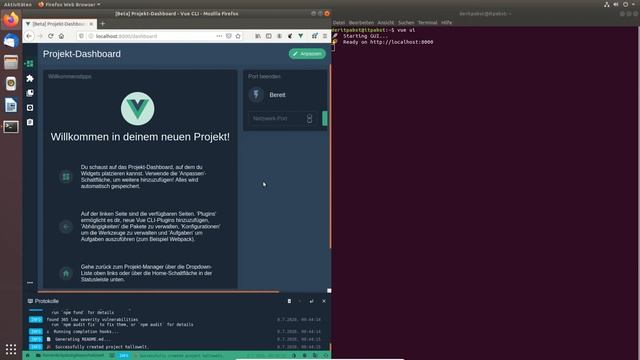Open the Configuration page in sidebar
This screenshot has height=360, width=640.
[x=30, y=108]
